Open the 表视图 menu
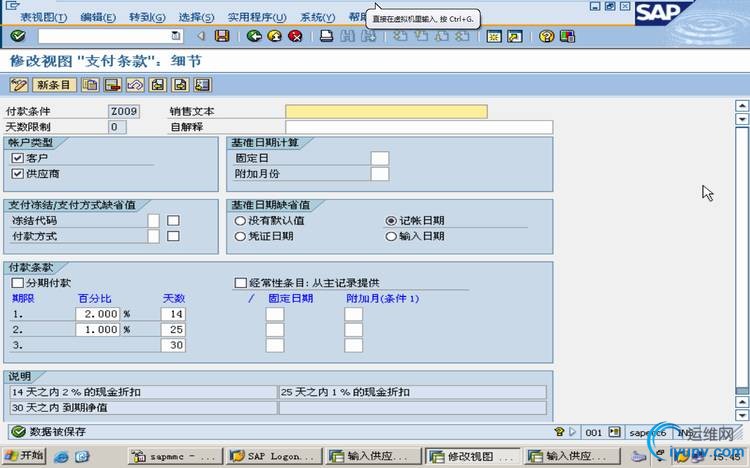Viewport: 750px width, 468px height. point(44,17)
